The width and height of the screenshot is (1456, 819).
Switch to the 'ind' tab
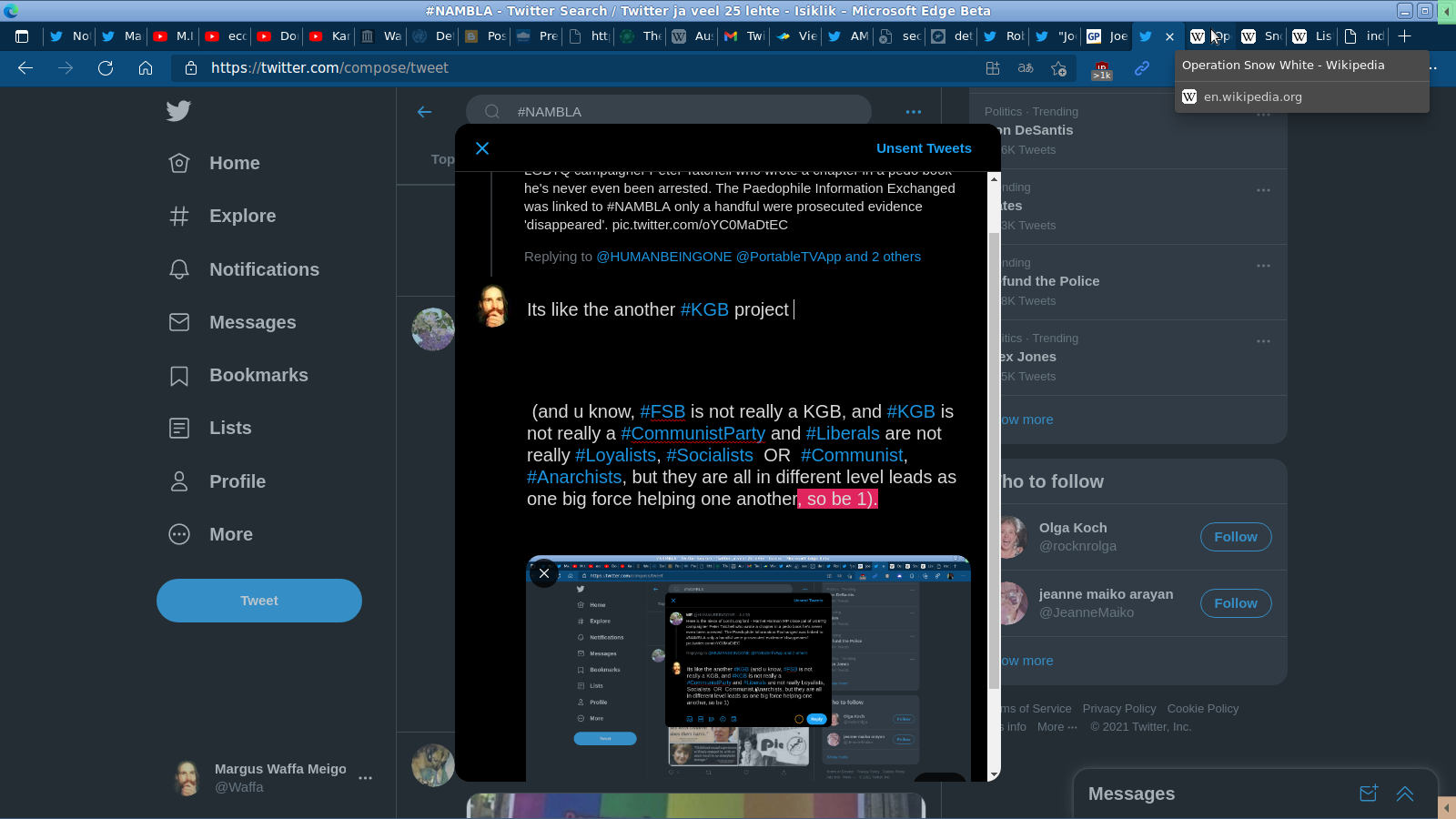point(1363,36)
